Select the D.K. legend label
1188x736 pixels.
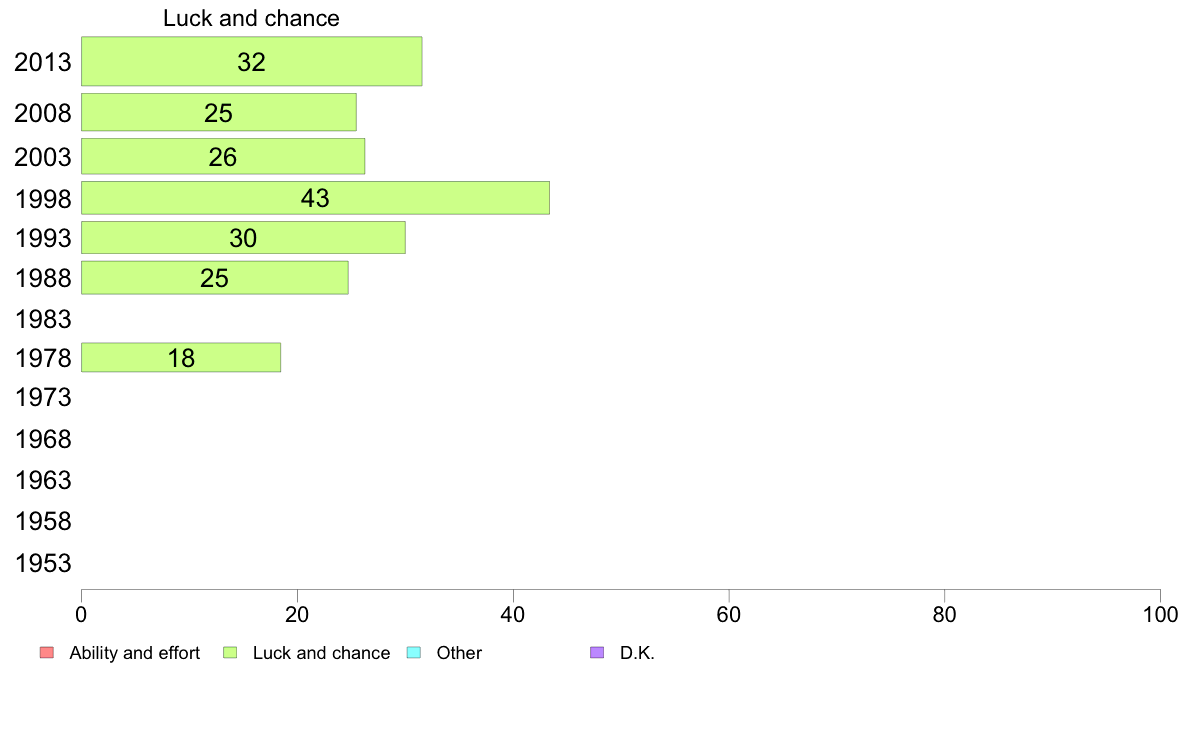637,653
